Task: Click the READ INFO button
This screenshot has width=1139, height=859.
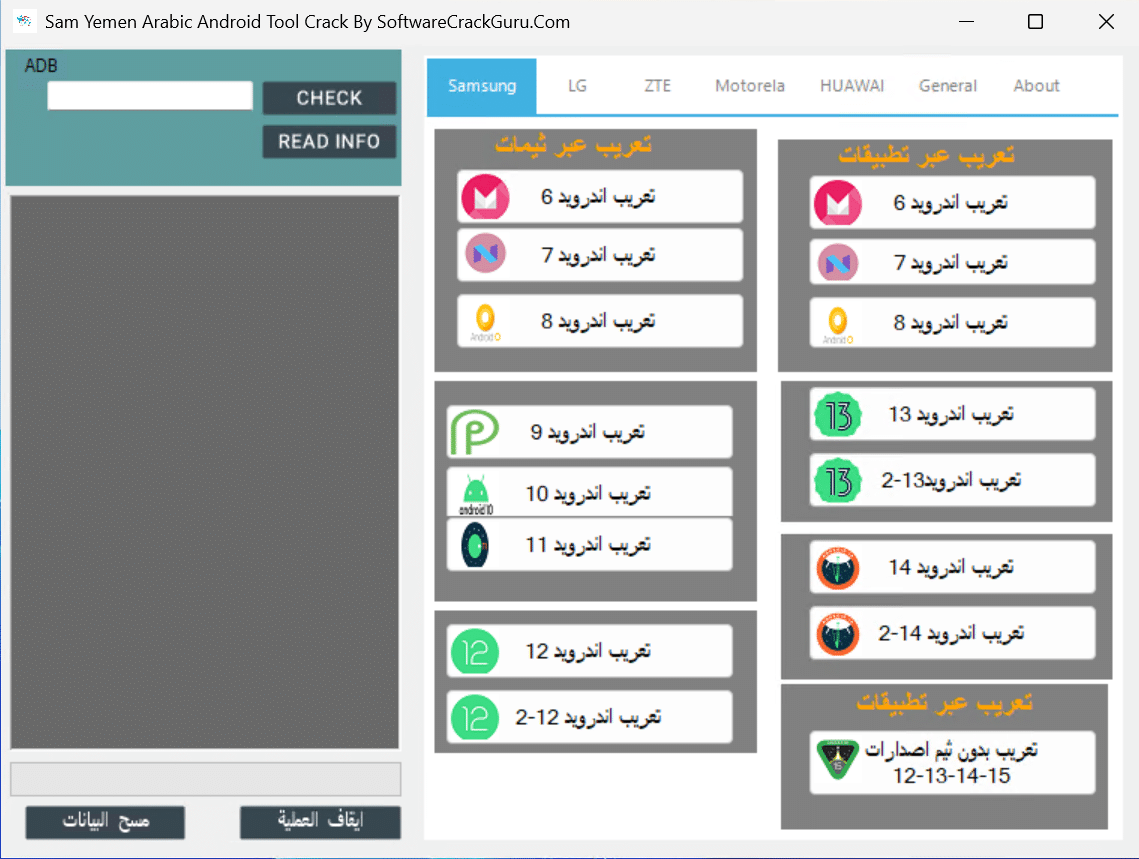Action: coord(329,142)
